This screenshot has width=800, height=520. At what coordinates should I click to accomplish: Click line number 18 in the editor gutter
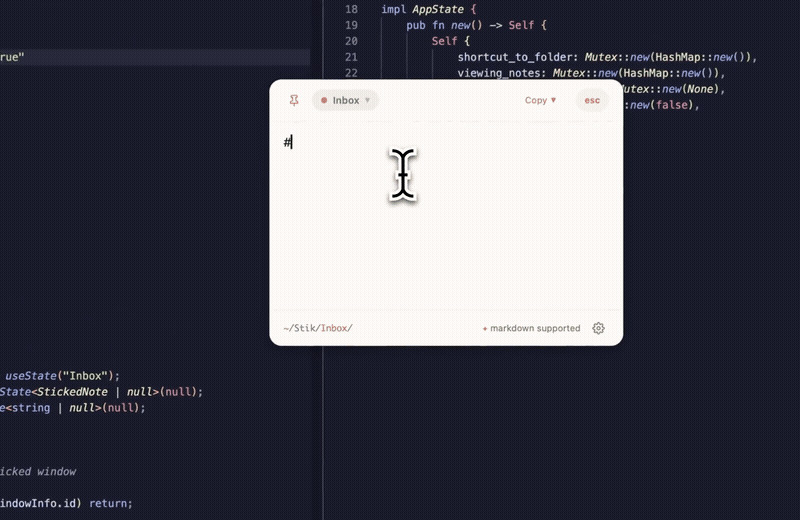pos(351,9)
